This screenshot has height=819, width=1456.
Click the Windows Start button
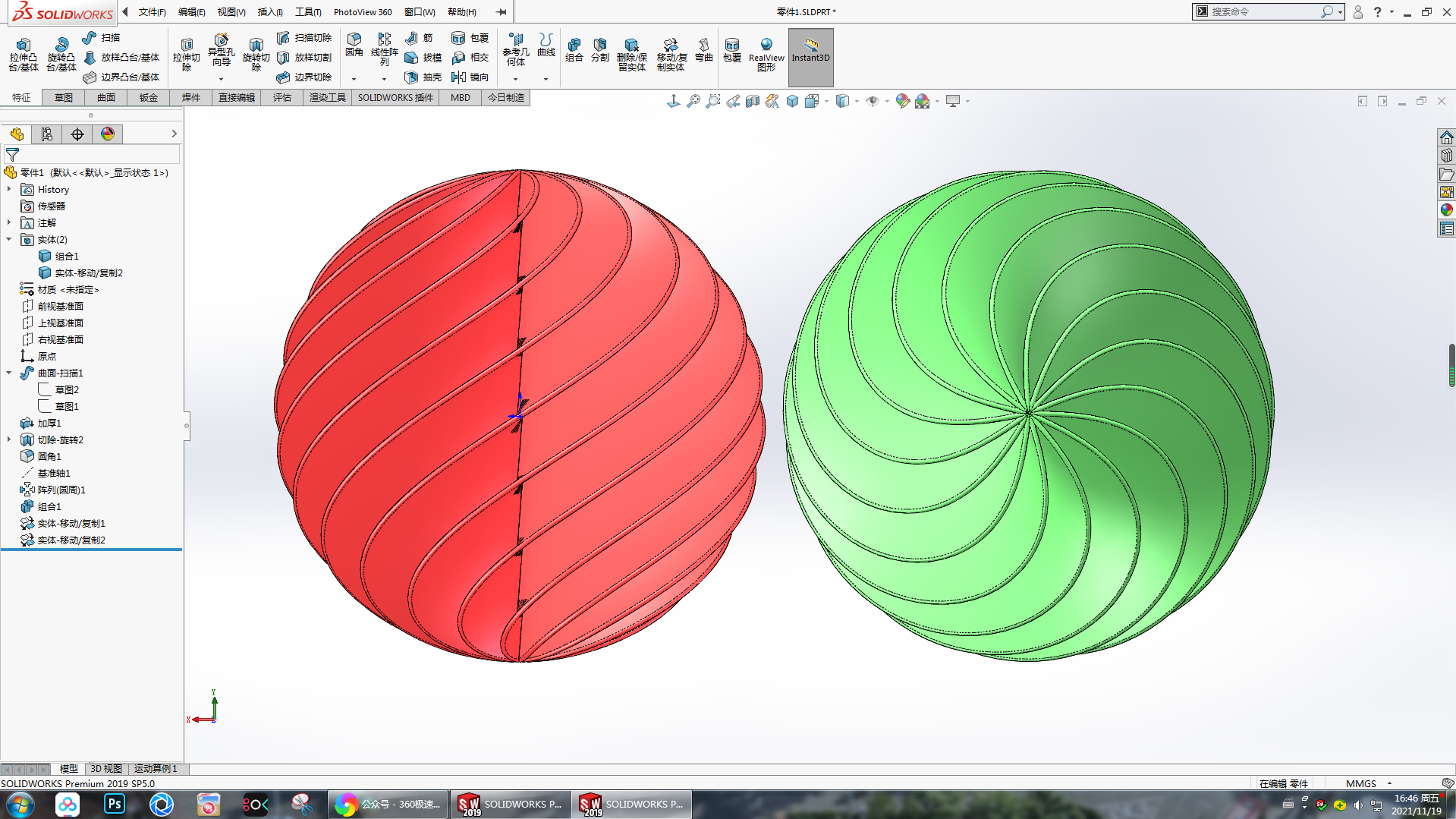[20, 804]
